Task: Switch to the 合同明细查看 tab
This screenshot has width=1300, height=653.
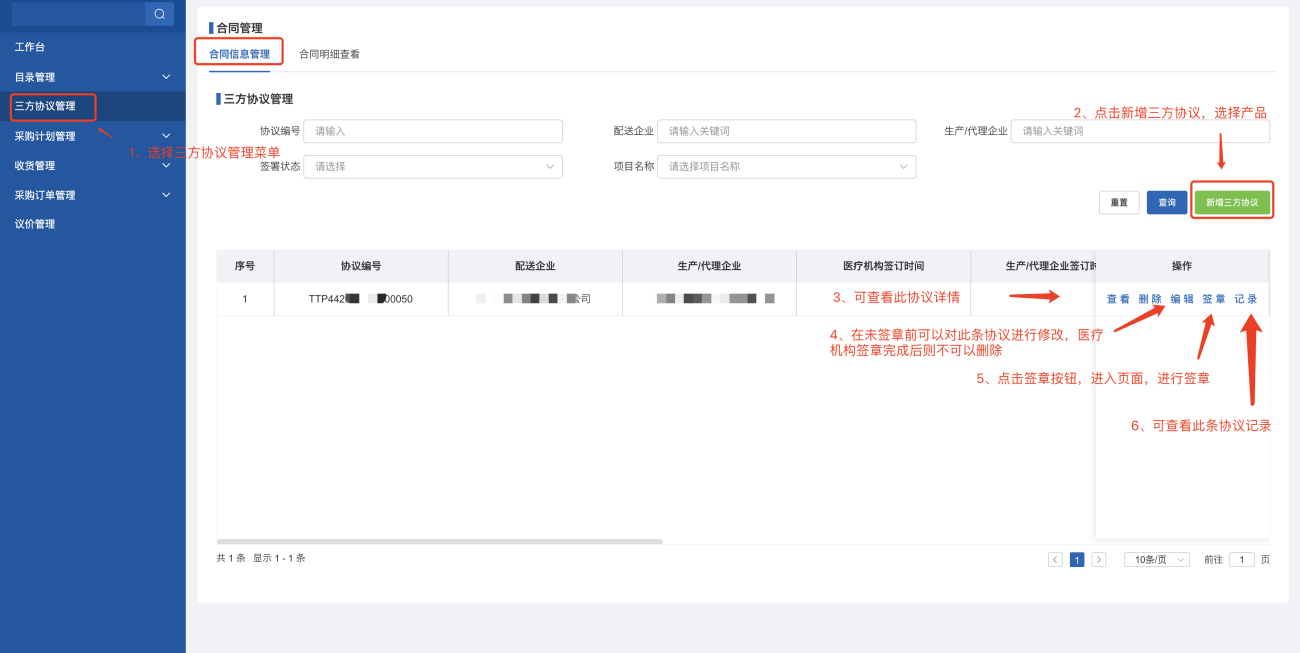Action: click(x=329, y=54)
